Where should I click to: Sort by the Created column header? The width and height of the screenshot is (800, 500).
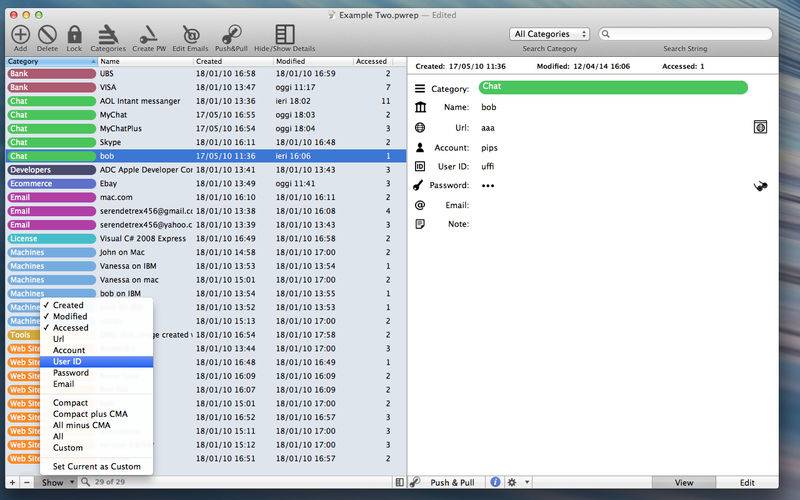pos(233,61)
